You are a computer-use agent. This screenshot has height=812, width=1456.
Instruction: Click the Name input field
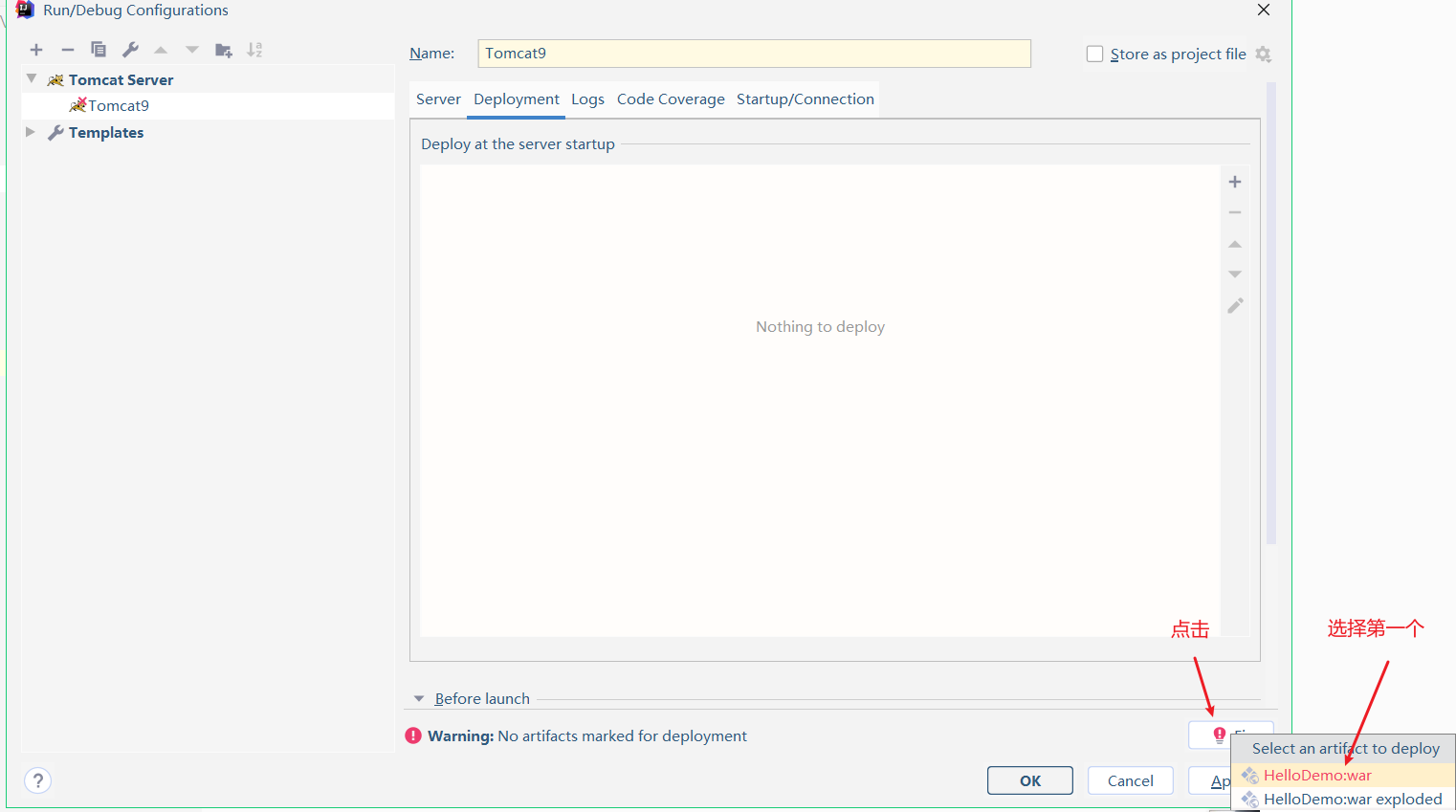(x=754, y=54)
